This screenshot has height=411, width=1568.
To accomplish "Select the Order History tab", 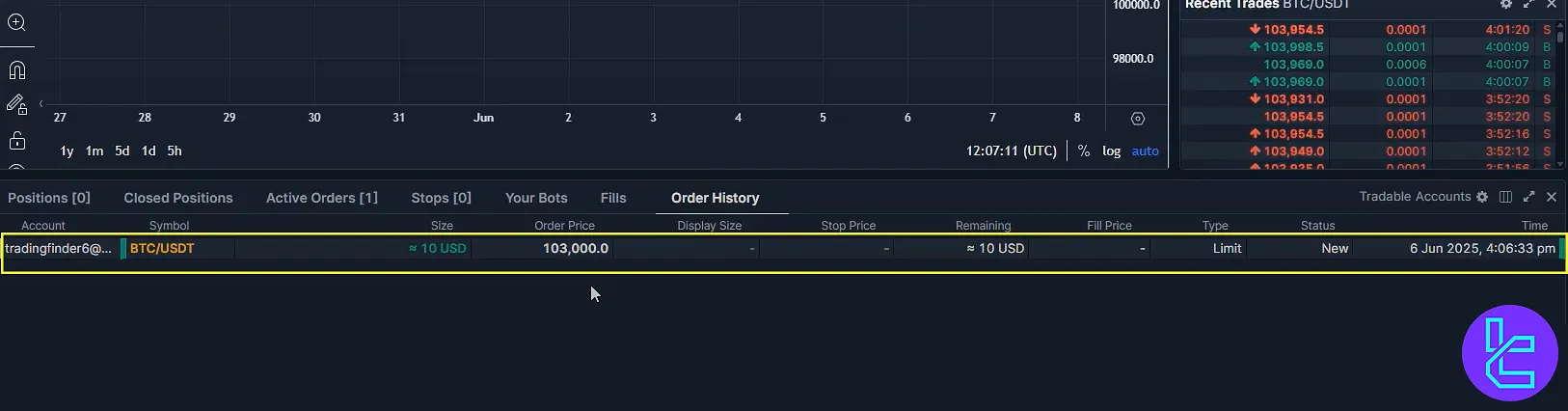I will (x=716, y=198).
